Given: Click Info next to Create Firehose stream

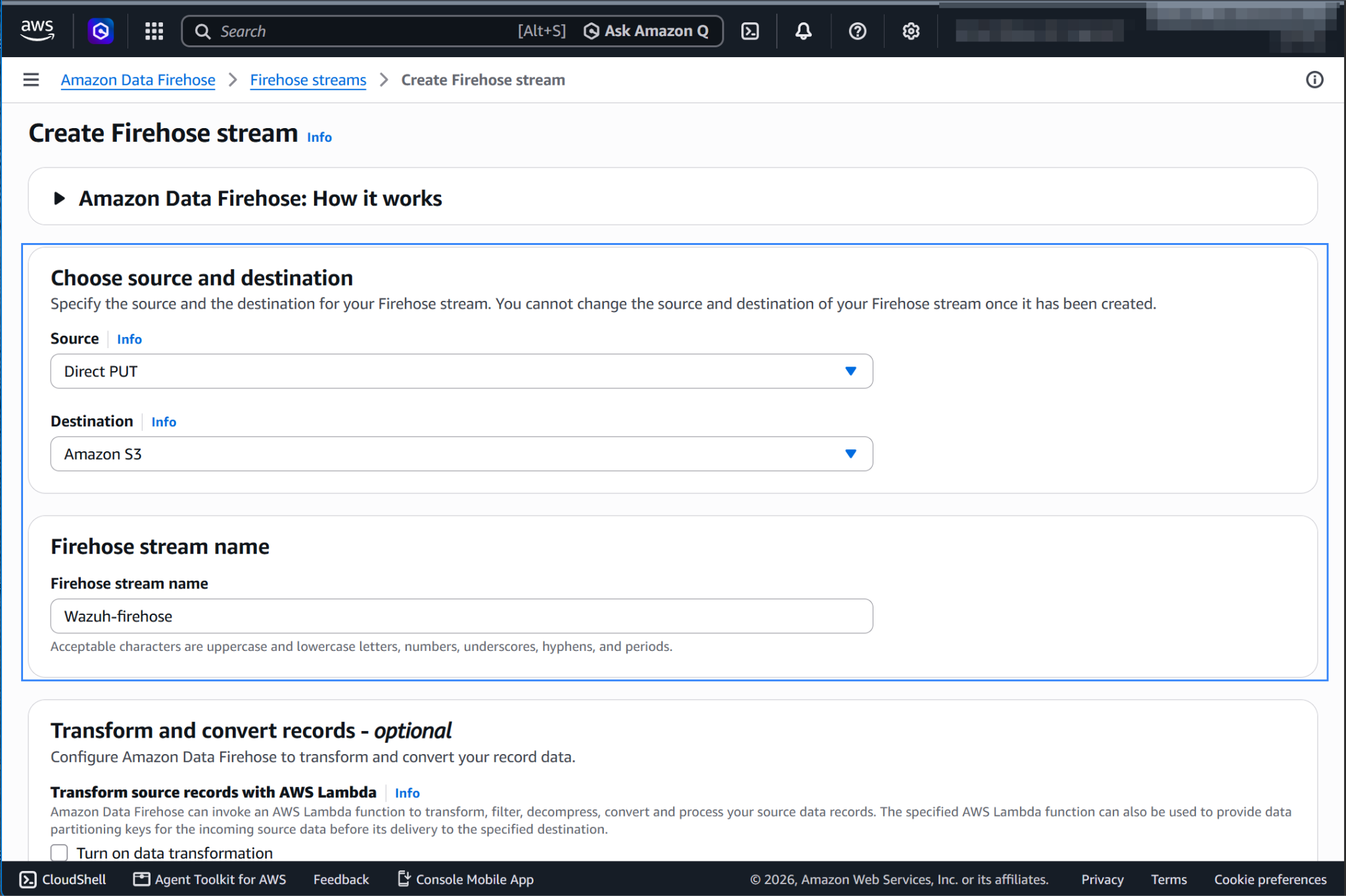Looking at the screenshot, I should [319, 137].
